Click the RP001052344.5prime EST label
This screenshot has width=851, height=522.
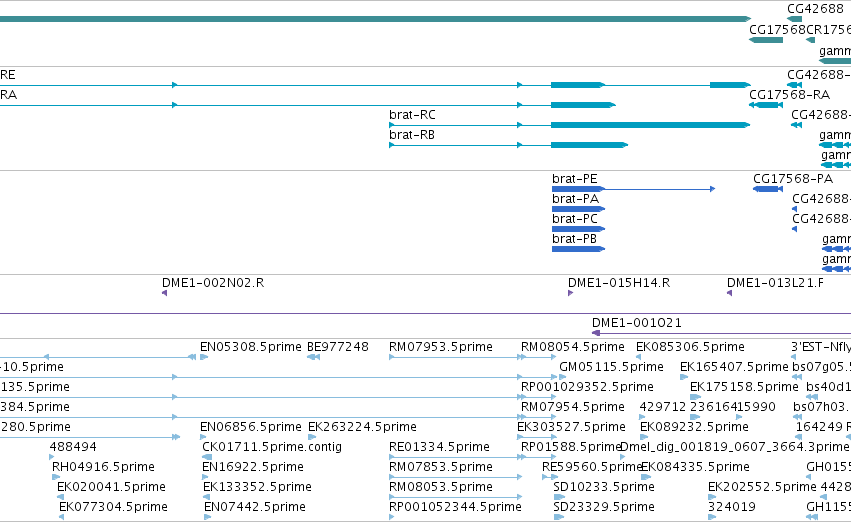(455, 507)
